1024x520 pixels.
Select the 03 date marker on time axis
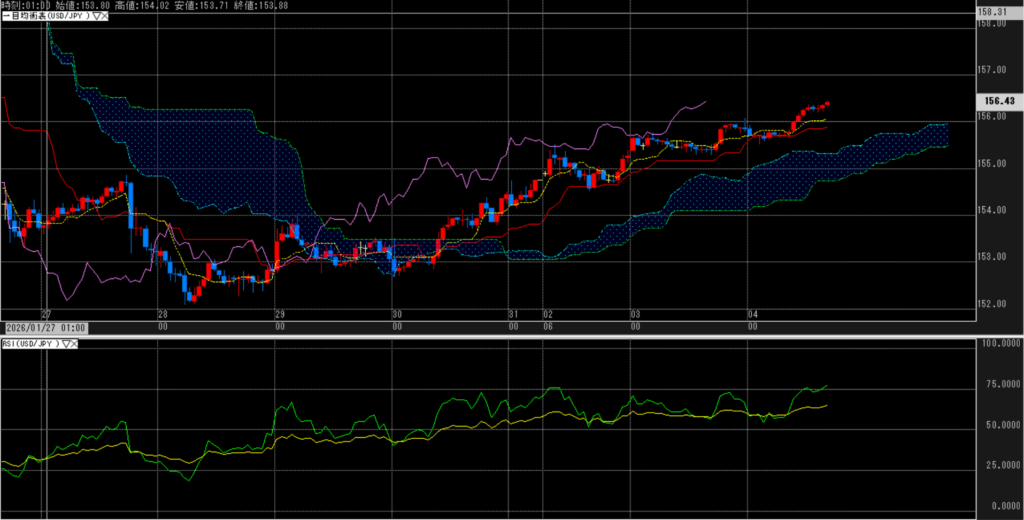coord(632,313)
